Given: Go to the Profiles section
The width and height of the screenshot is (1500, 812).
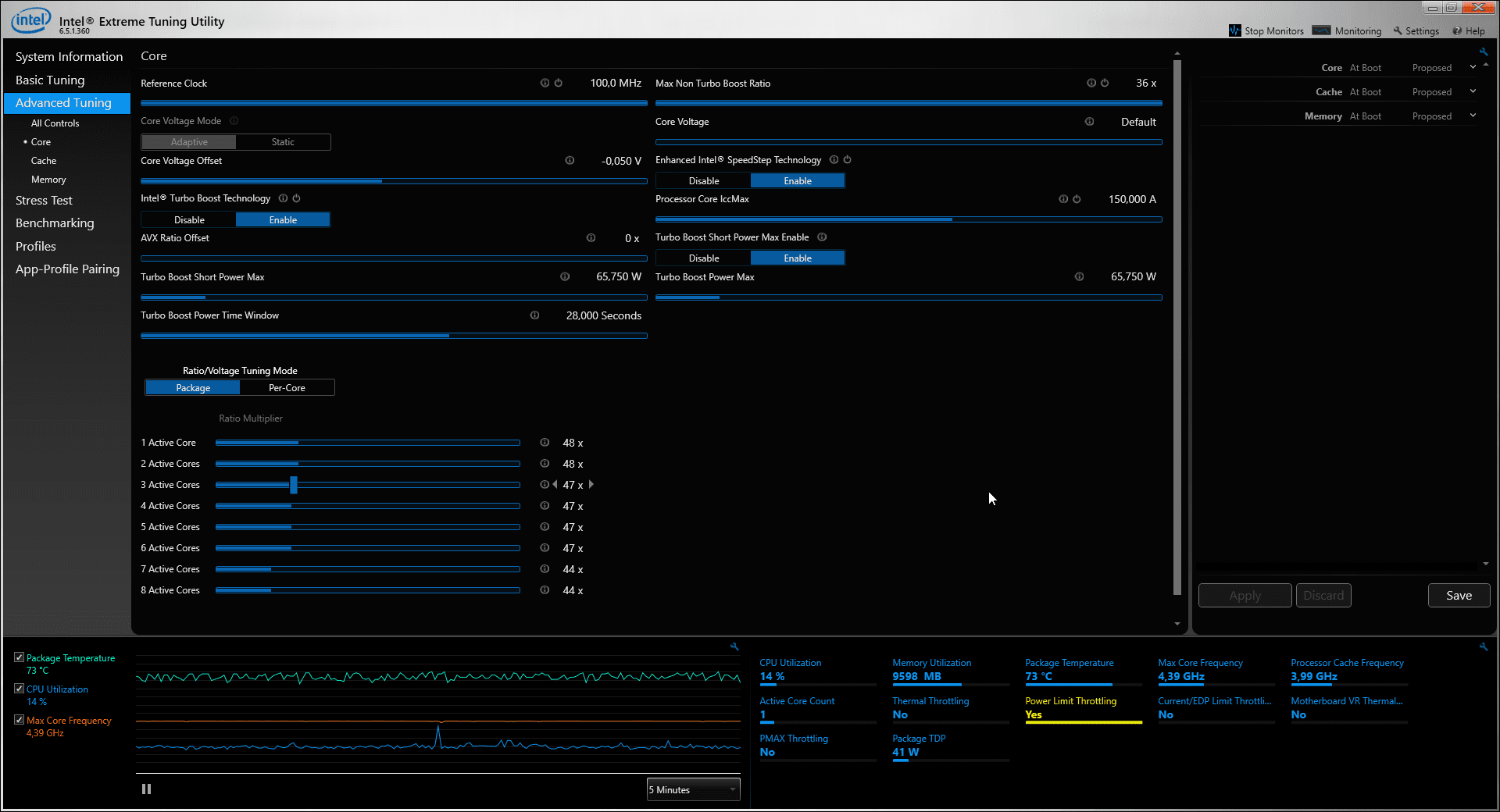Looking at the screenshot, I should [x=36, y=247].
